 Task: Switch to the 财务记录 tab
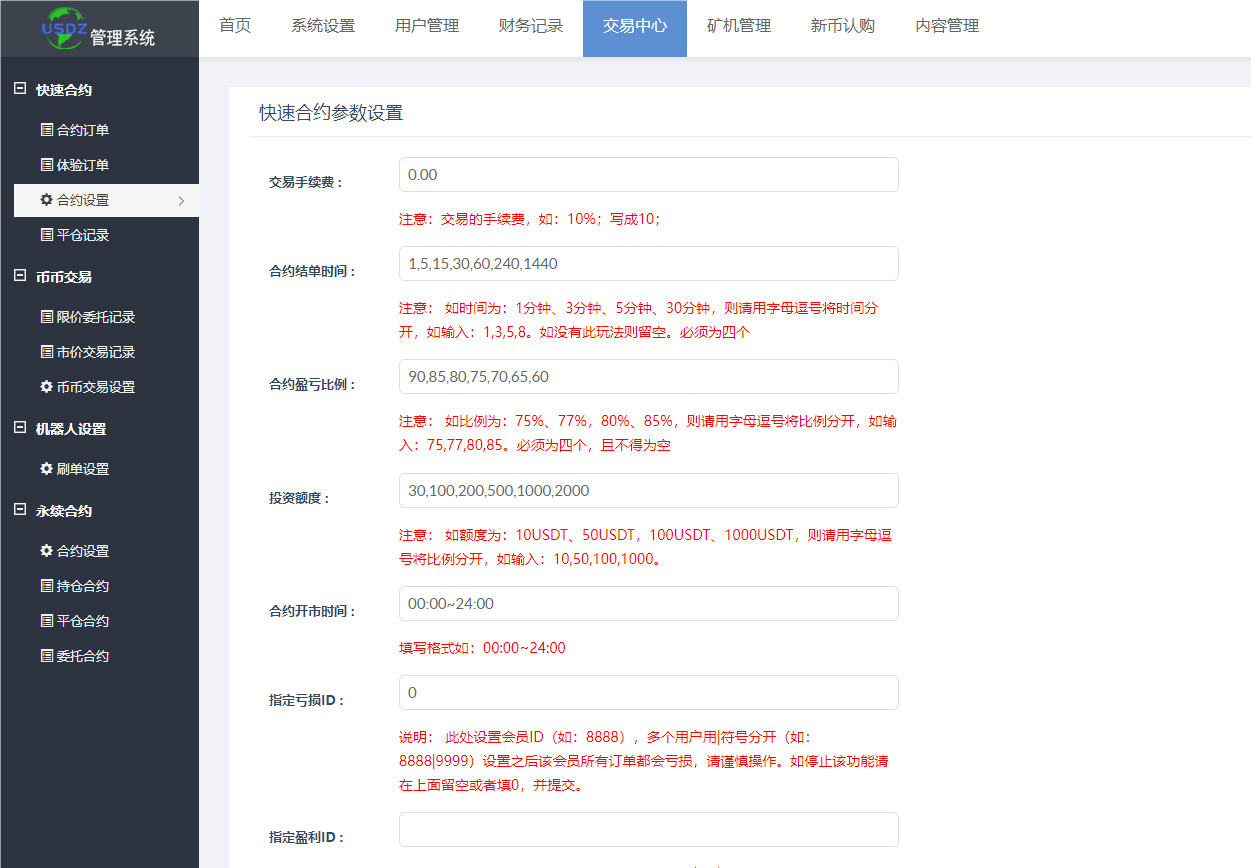531,27
